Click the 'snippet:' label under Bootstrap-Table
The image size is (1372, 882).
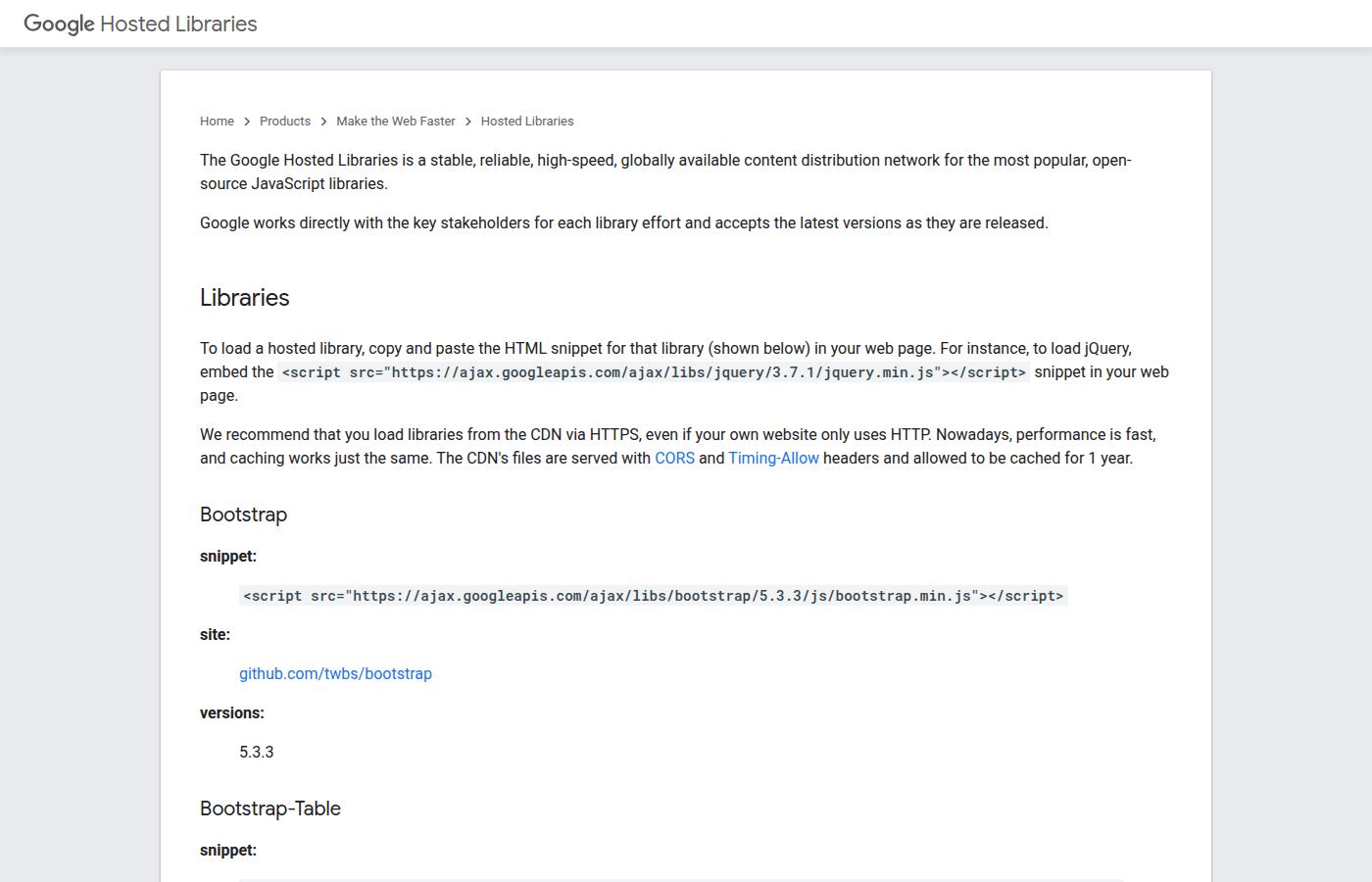click(228, 850)
